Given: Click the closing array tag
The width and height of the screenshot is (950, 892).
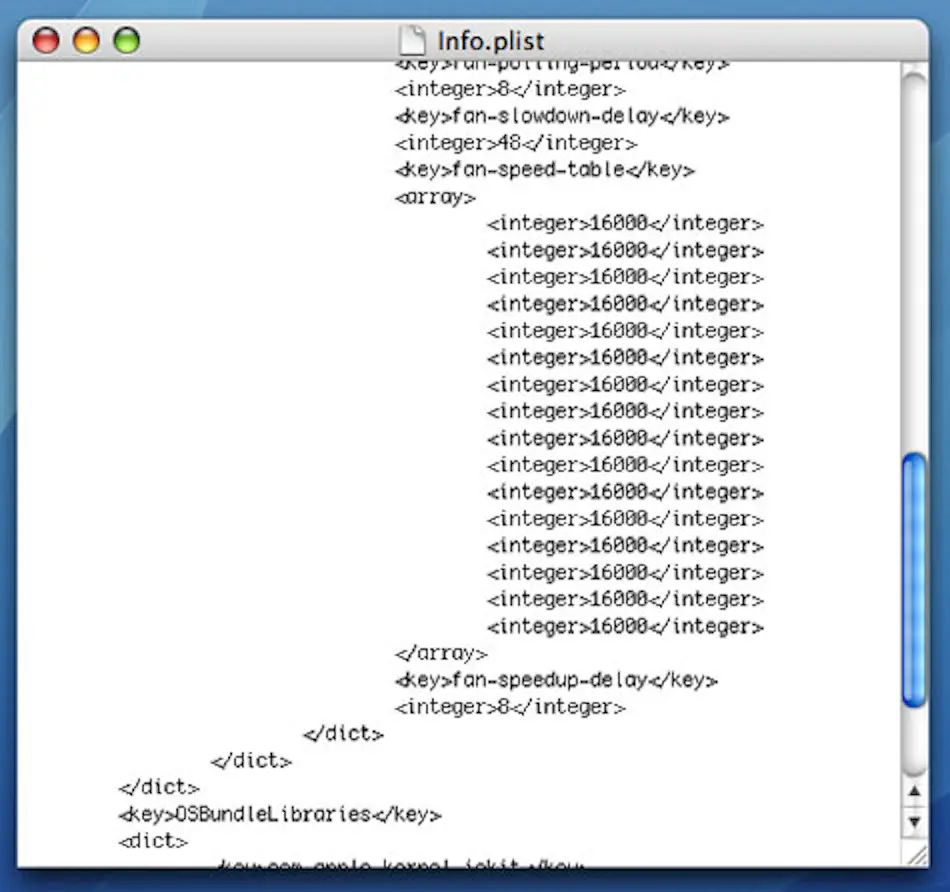Looking at the screenshot, I should point(442,653).
